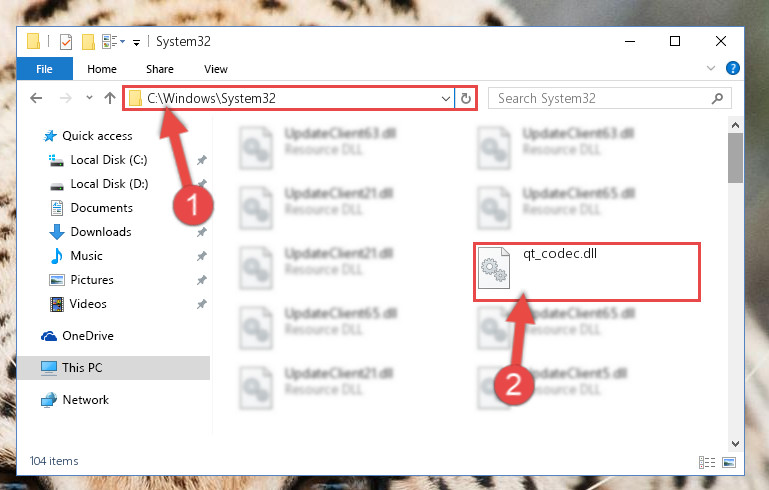
Task: Go back using the Back arrow
Action: (x=36, y=98)
